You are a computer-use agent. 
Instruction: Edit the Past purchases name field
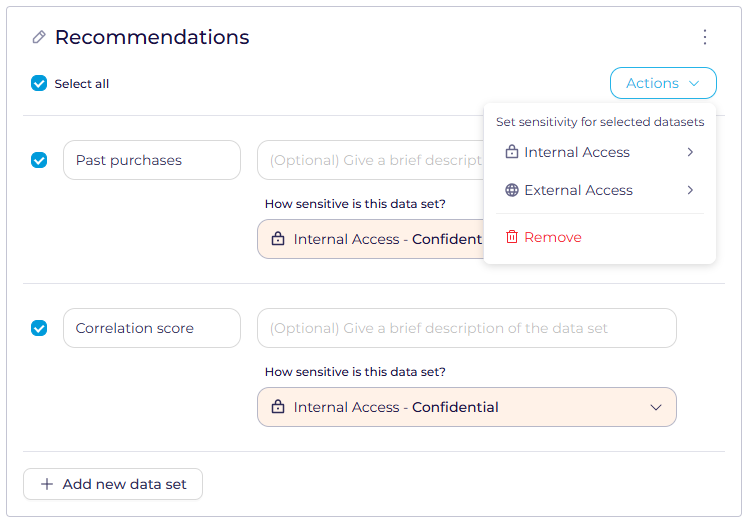tap(152, 160)
